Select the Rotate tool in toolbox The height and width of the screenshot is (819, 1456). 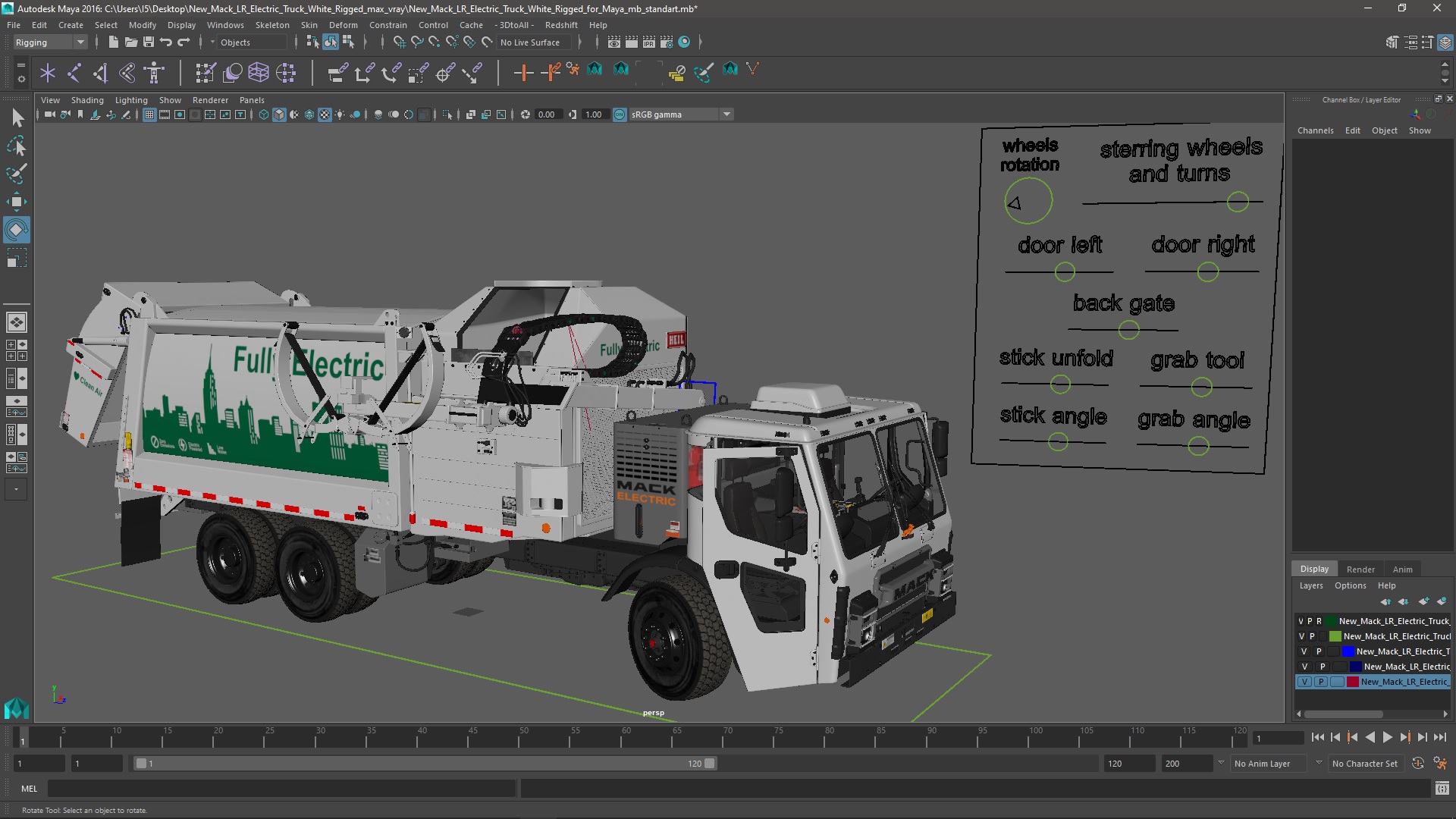pos(17,230)
